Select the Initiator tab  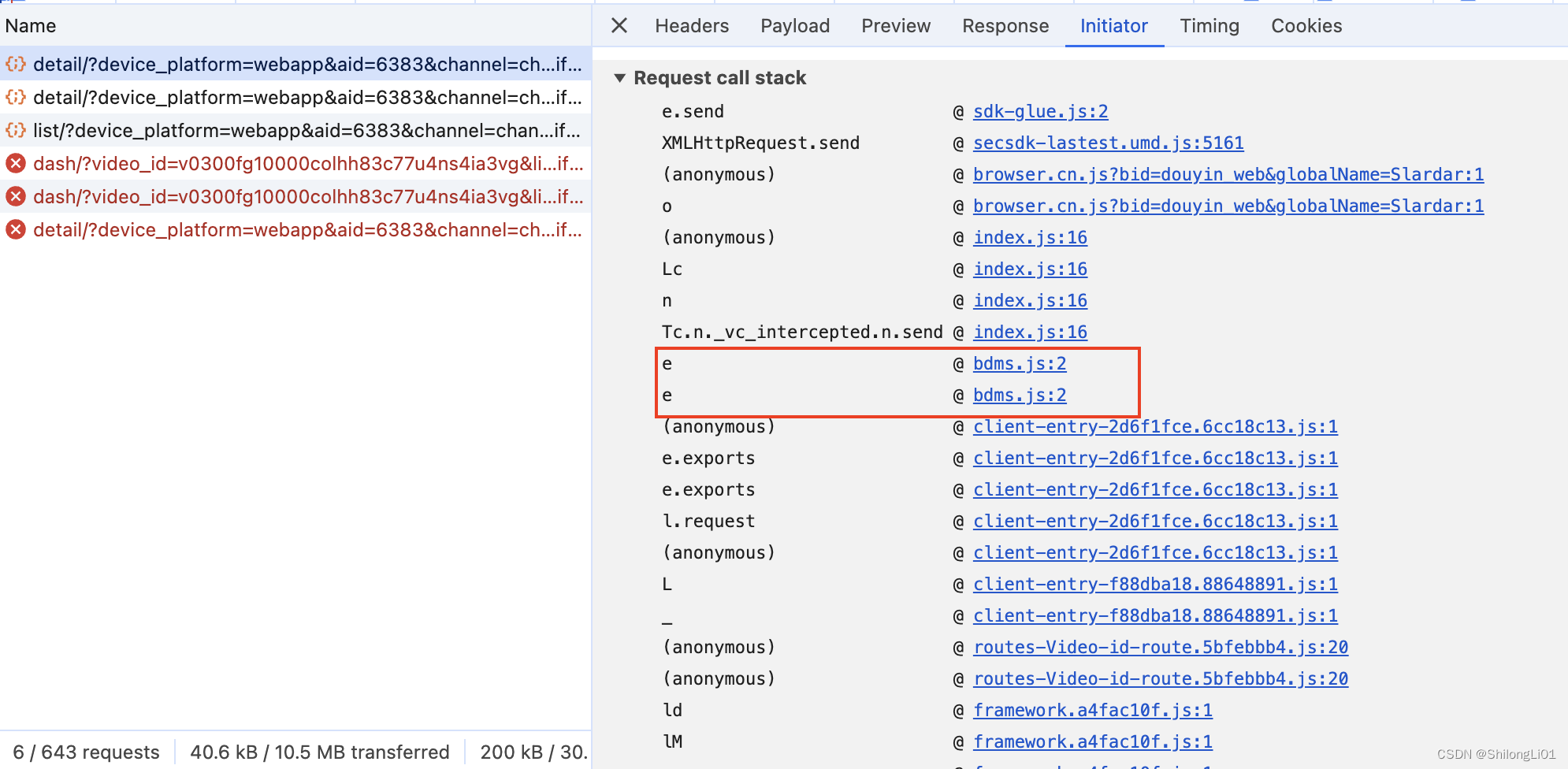(x=1114, y=26)
